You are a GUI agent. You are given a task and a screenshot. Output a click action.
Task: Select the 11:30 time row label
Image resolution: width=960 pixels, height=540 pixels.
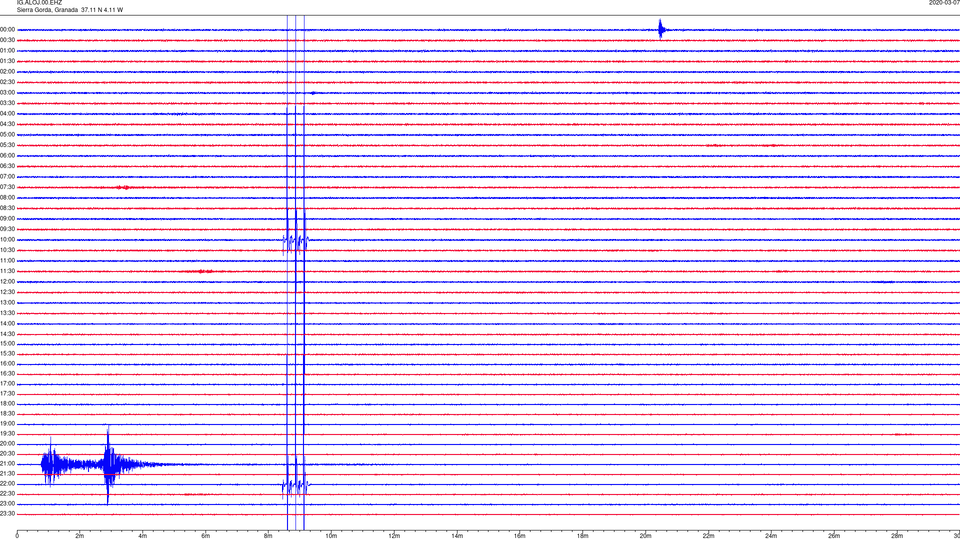8,271
